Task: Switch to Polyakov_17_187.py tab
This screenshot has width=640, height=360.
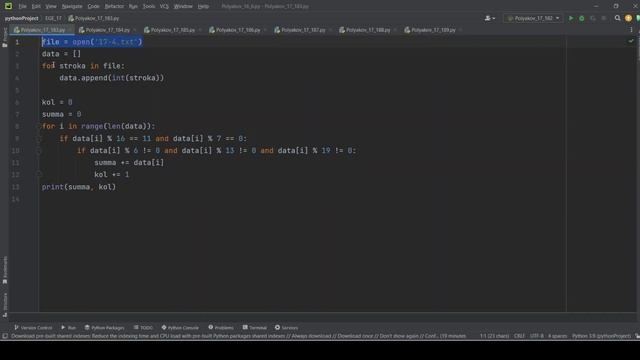Action: 303,30
